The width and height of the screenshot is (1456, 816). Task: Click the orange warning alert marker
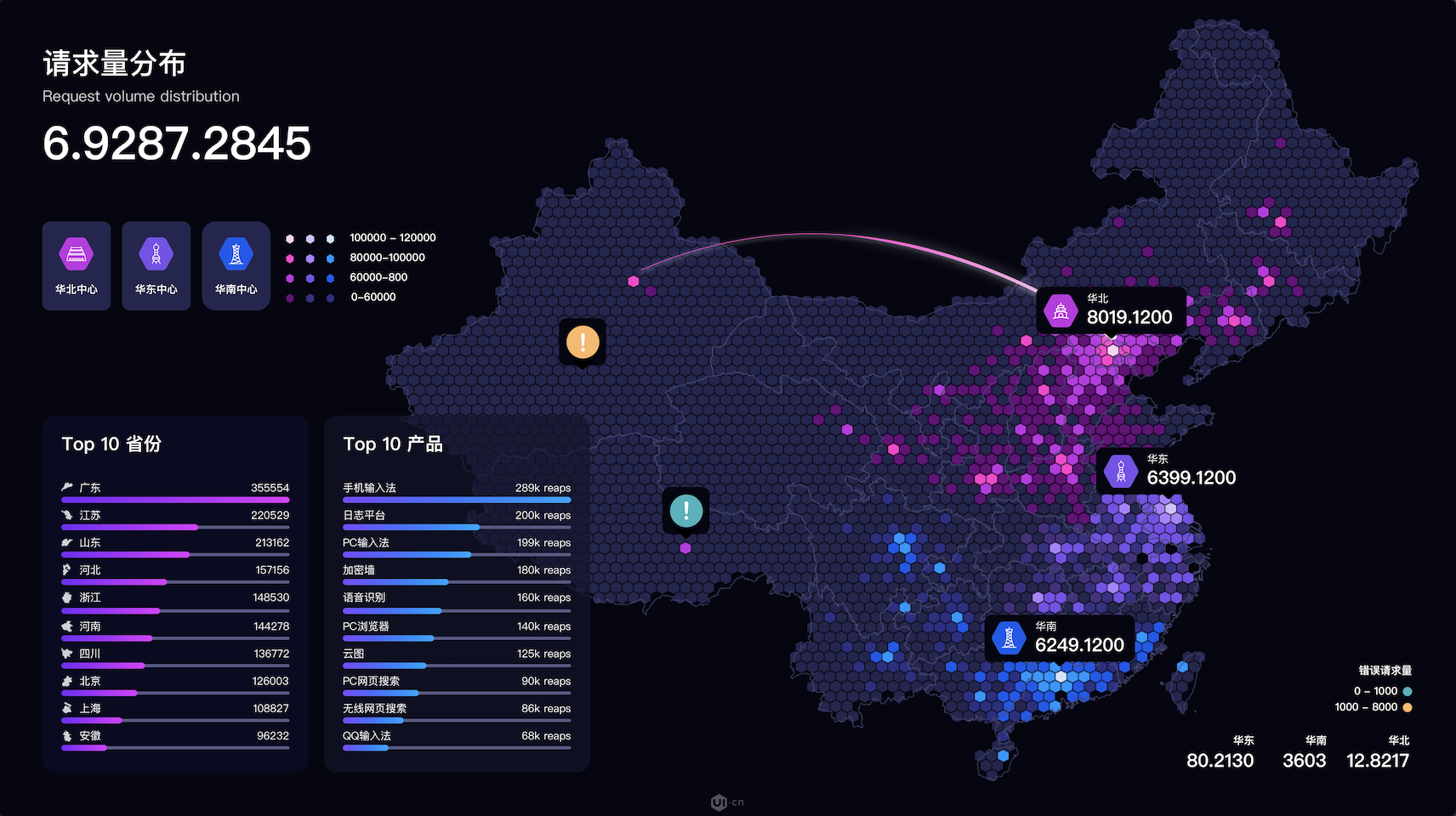point(583,342)
